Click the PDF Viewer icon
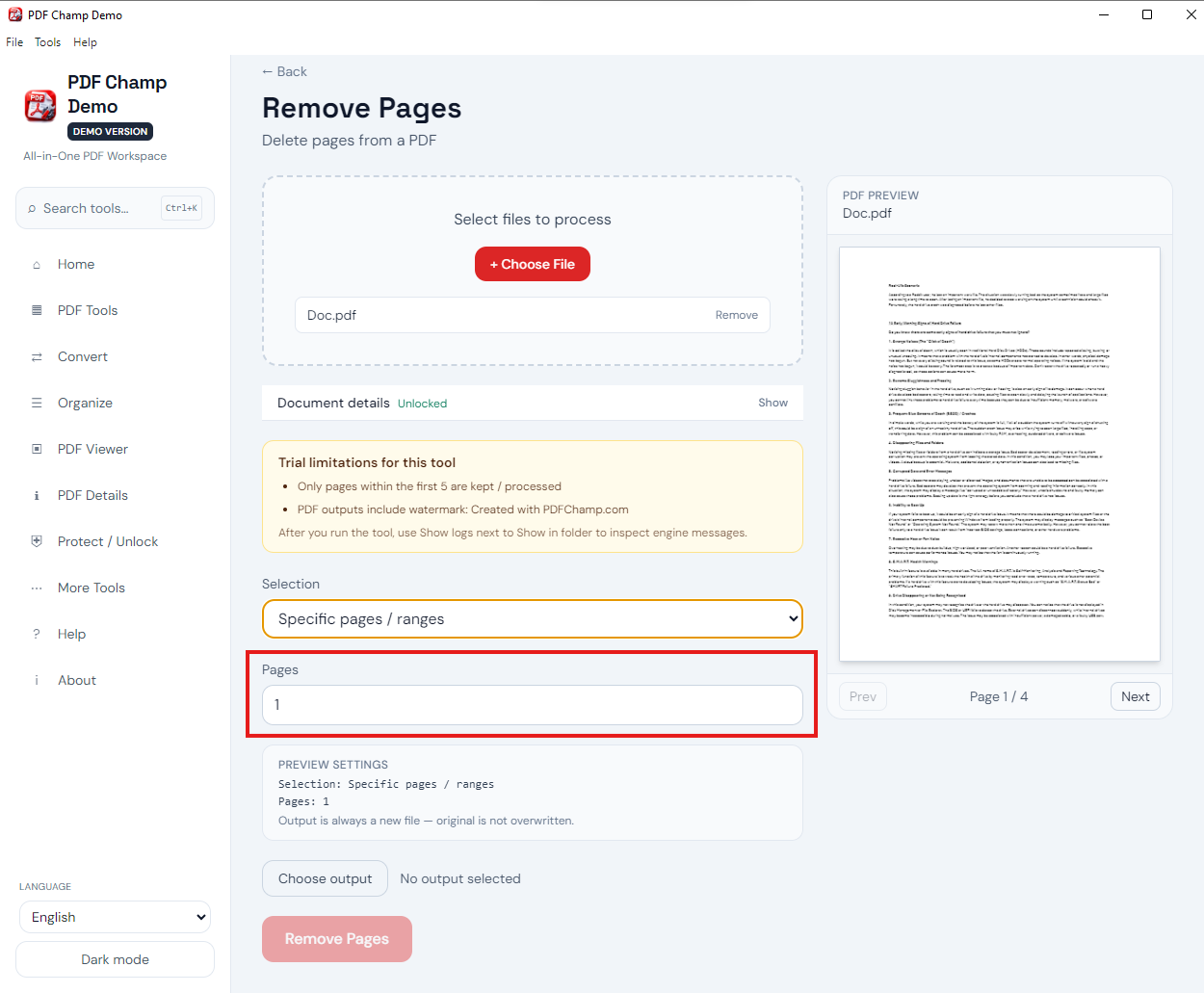The width and height of the screenshot is (1204, 993). pyautogui.click(x=37, y=449)
